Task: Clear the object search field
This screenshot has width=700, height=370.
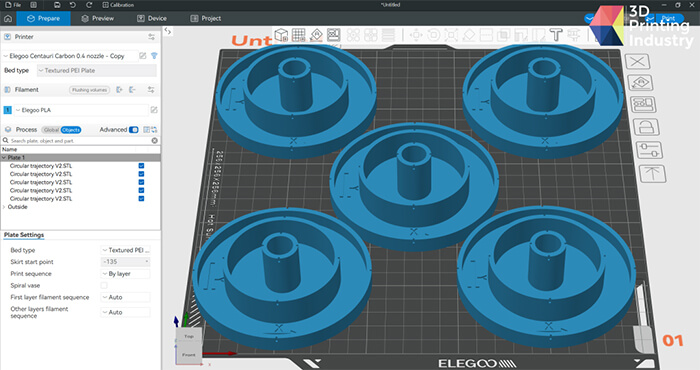Action: point(154,141)
